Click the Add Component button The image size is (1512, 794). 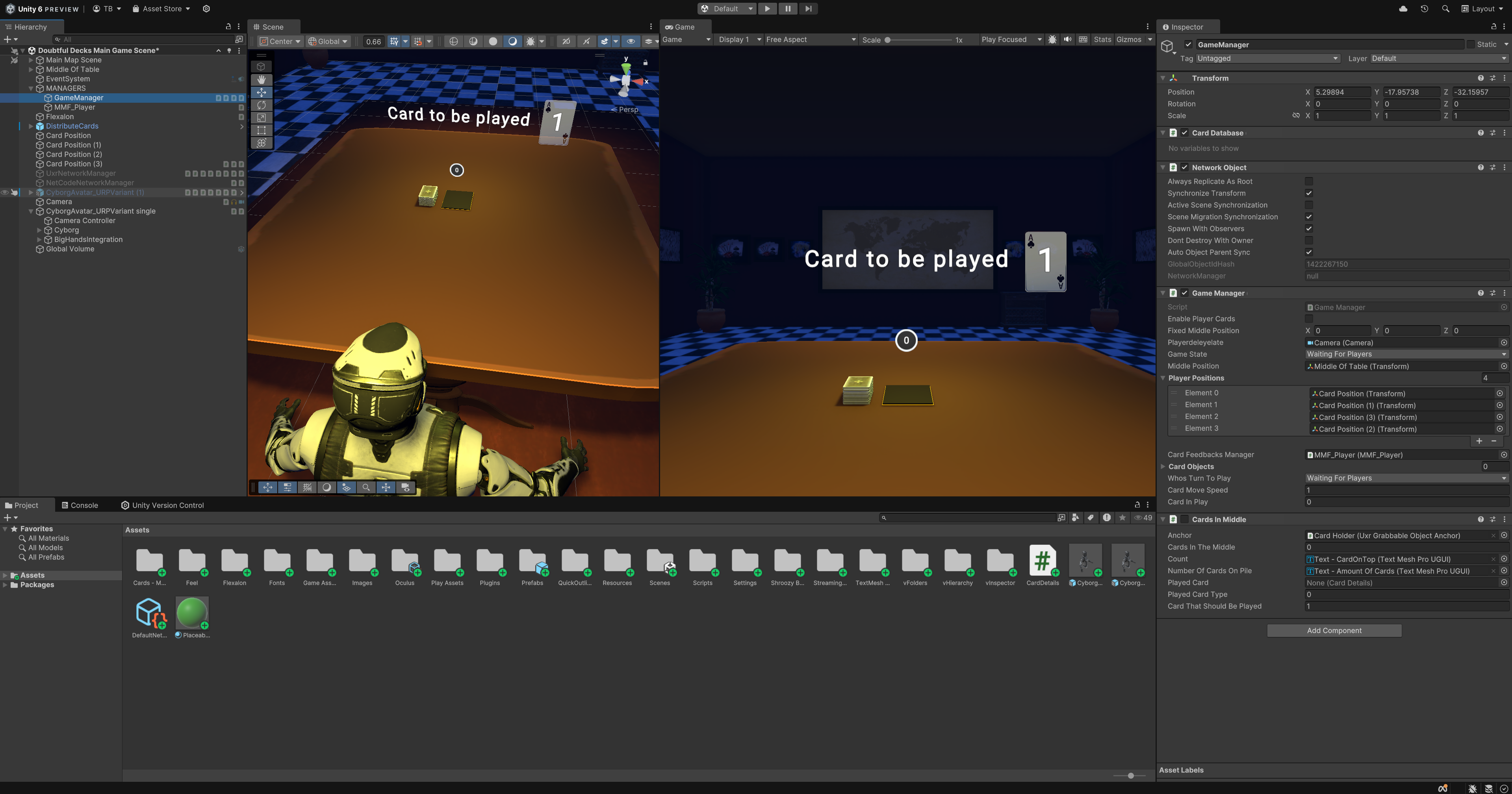coord(1334,630)
